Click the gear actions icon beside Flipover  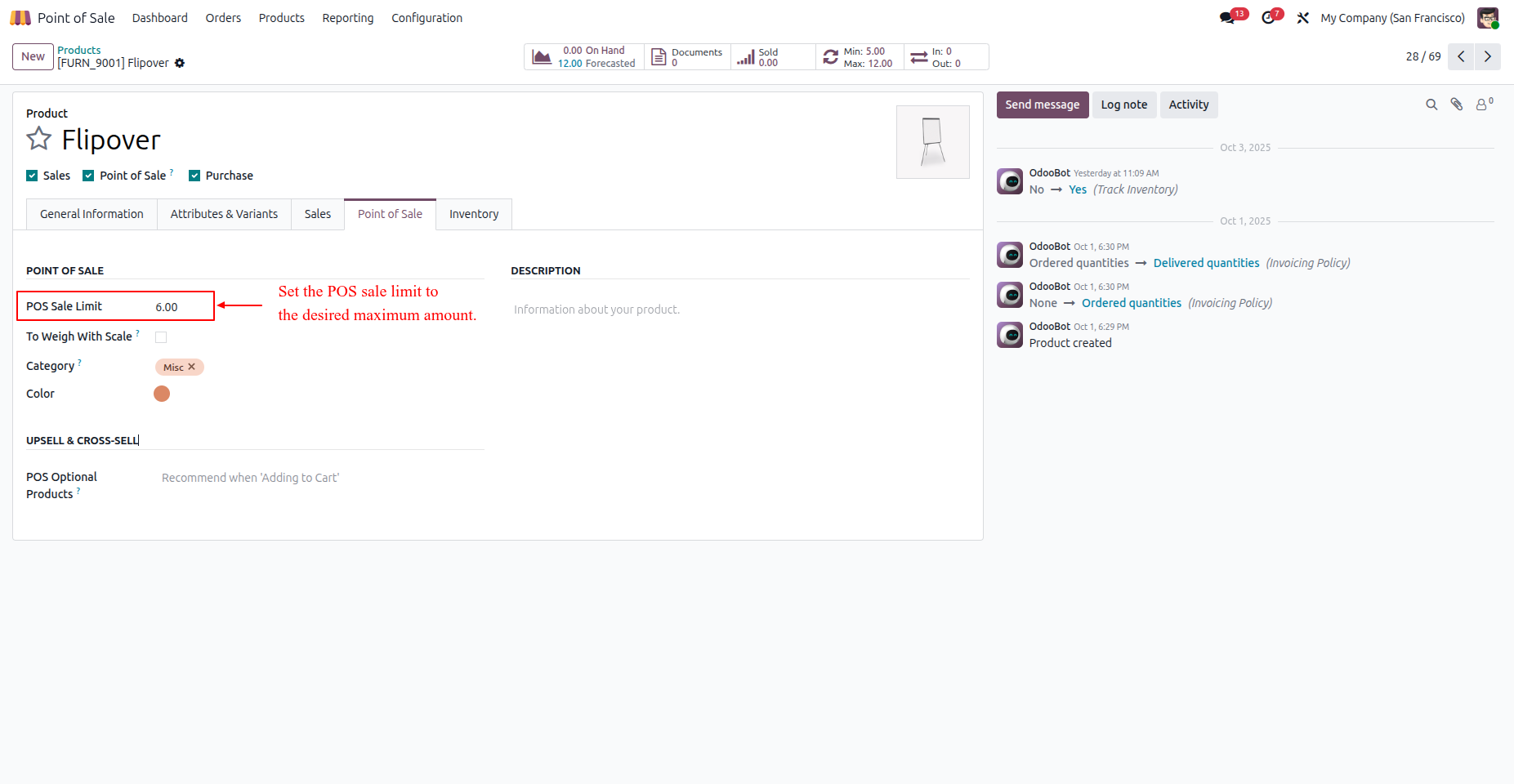click(180, 63)
